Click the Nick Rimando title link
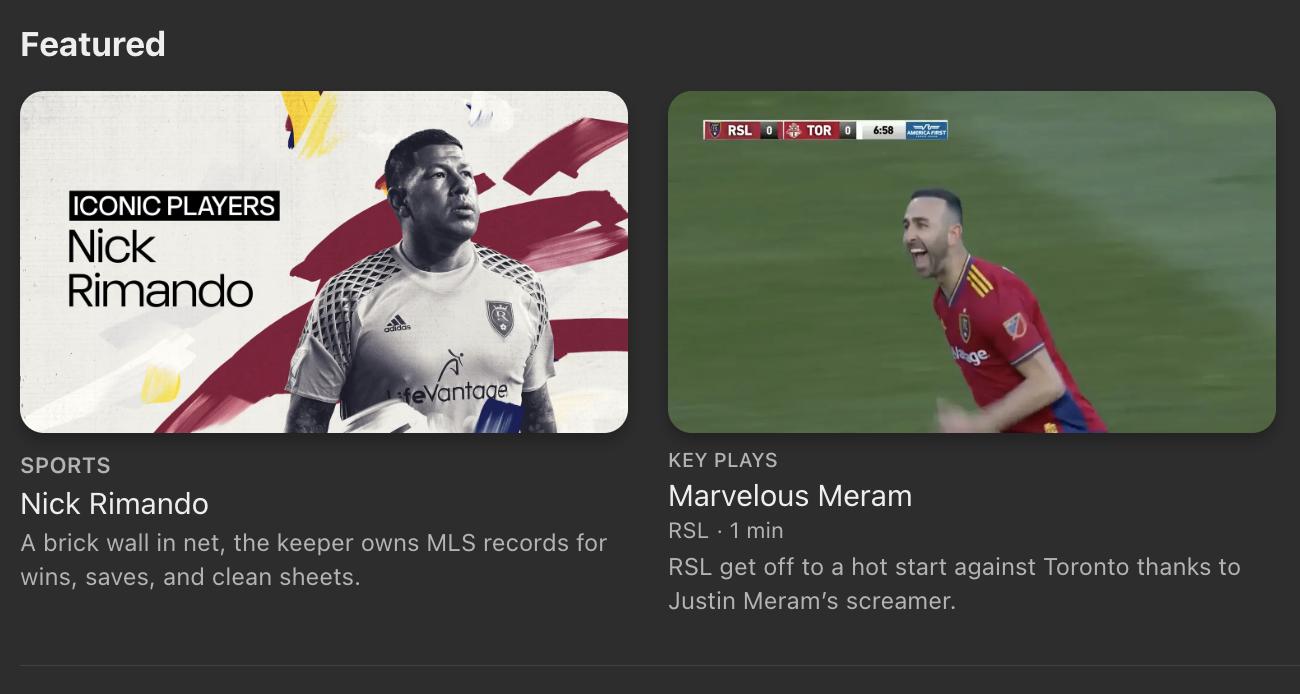 pyautogui.click(x=116, y=505)
